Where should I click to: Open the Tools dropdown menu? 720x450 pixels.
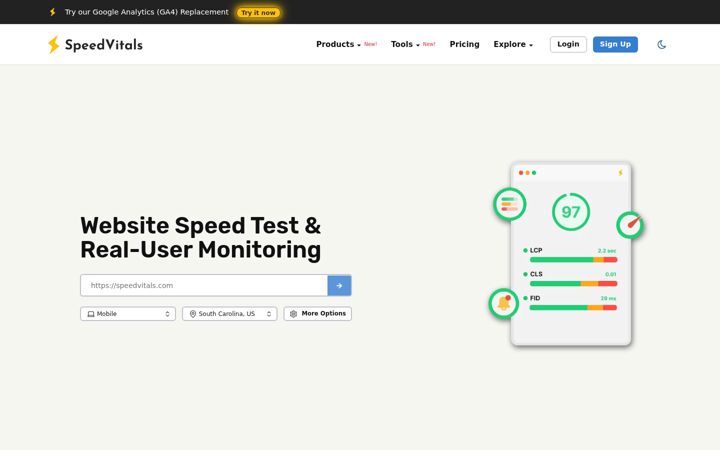pos(405,44)
